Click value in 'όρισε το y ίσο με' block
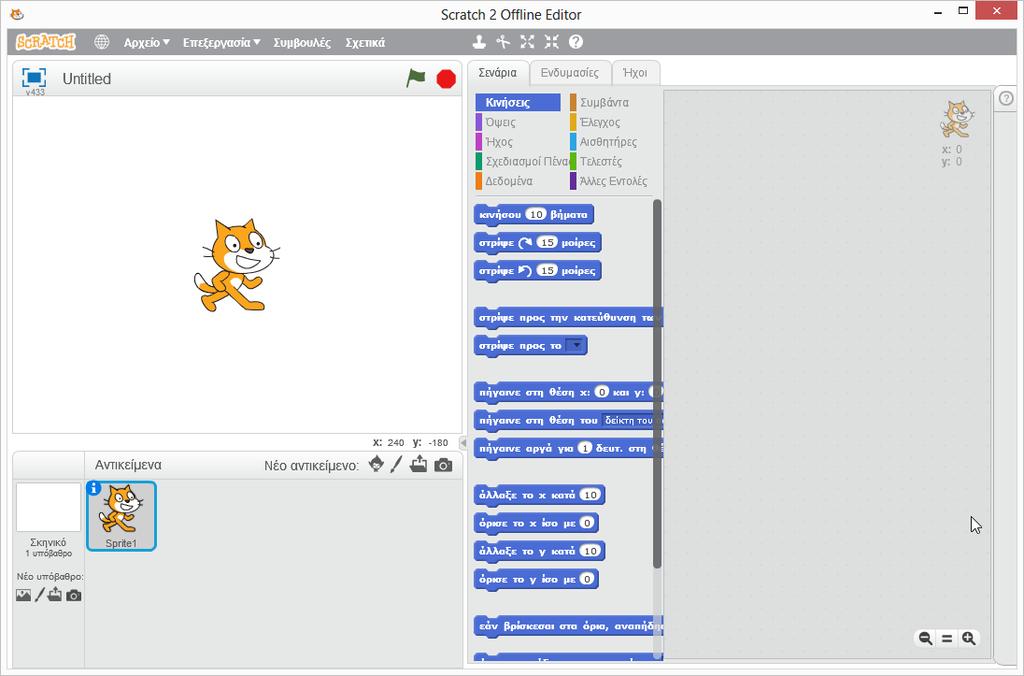This screenshot has height=676, width=1024. click(587, 579)
